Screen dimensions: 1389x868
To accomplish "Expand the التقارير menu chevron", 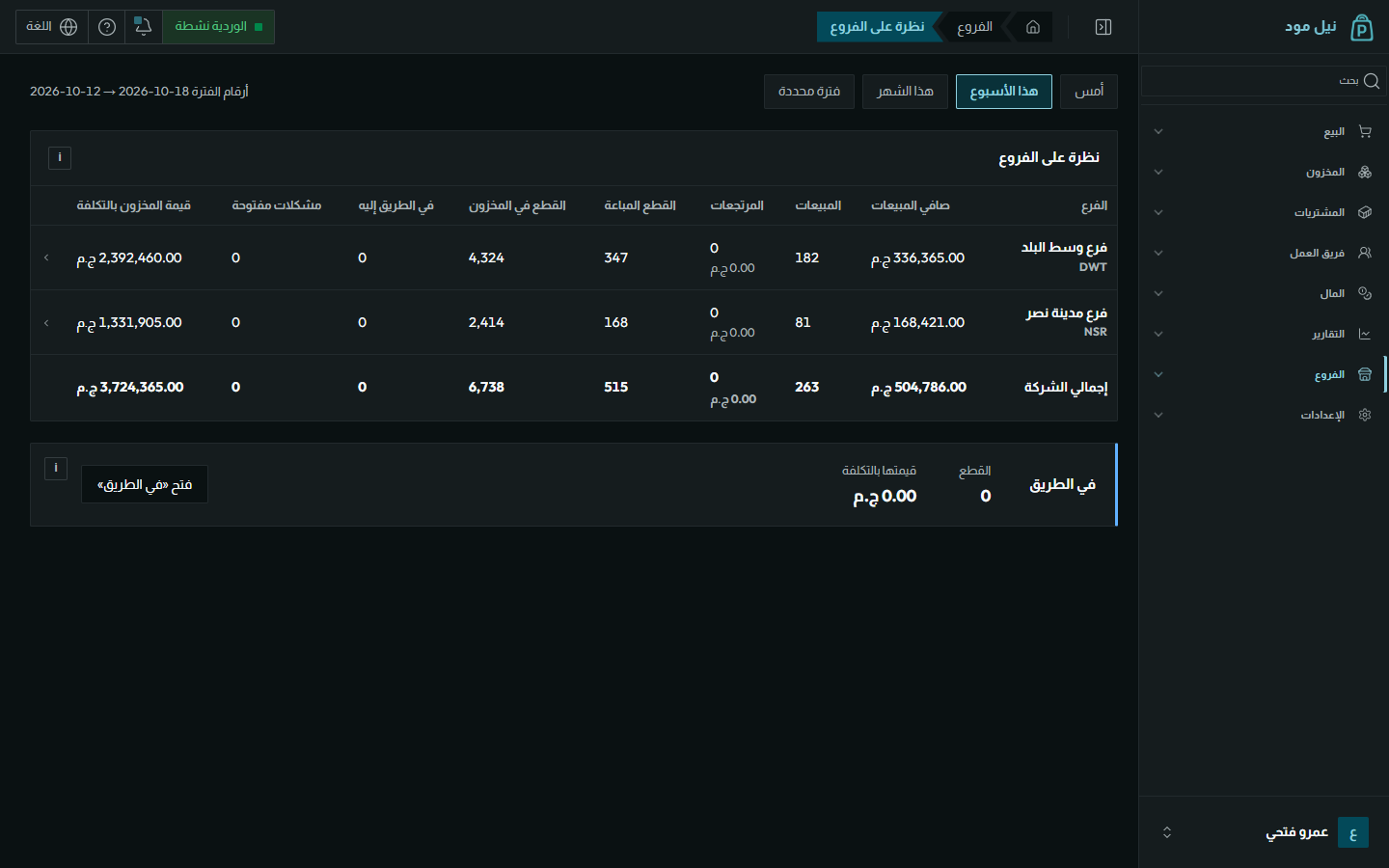I will click(1158, 334).
